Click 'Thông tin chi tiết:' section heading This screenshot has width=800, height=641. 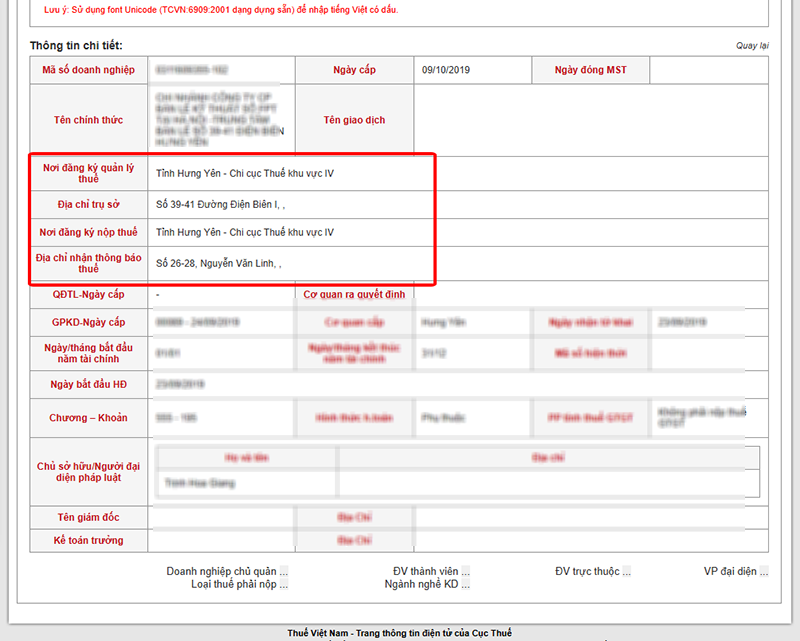[x=76, y=46]
